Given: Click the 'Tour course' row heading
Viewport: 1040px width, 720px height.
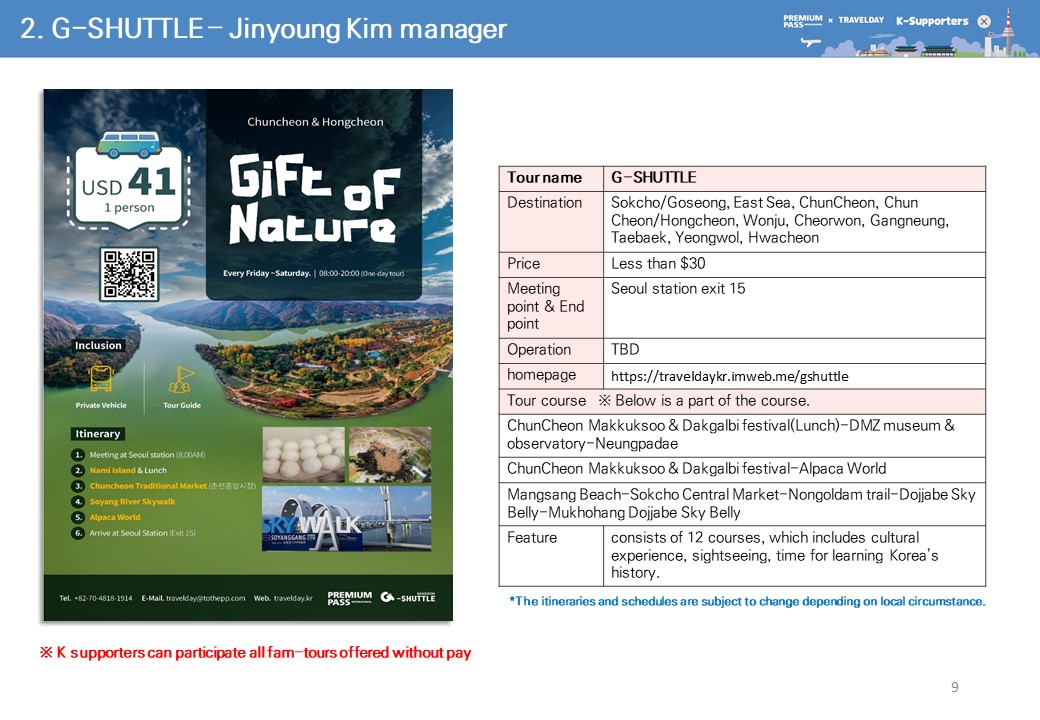Looking at the screenshot, I should point(742,401).
